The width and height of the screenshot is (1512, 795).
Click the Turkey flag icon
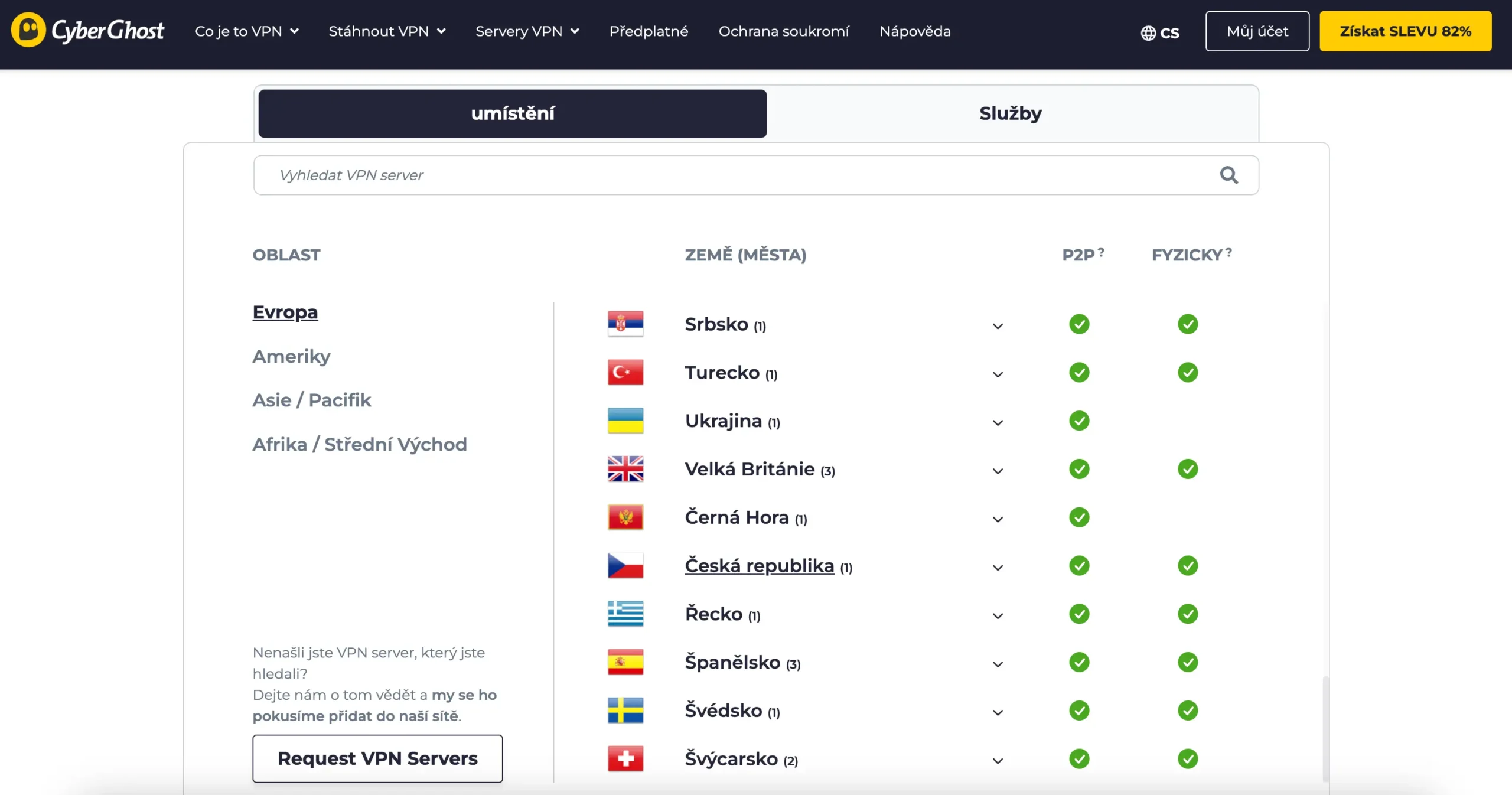tap(625, 372)
